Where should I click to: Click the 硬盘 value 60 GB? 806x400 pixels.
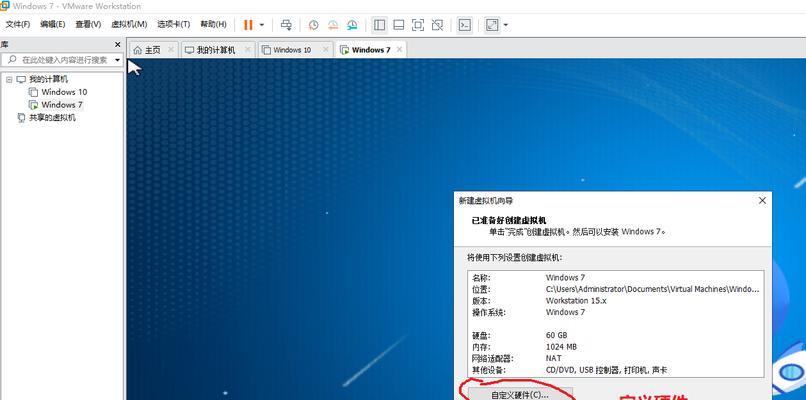(557, 335)
